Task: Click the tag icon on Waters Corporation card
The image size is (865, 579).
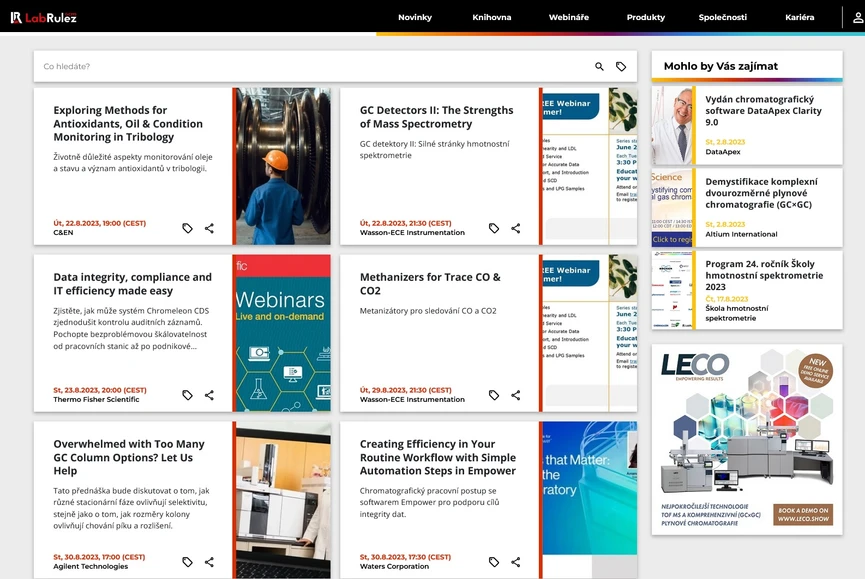Action: [493, 562]
